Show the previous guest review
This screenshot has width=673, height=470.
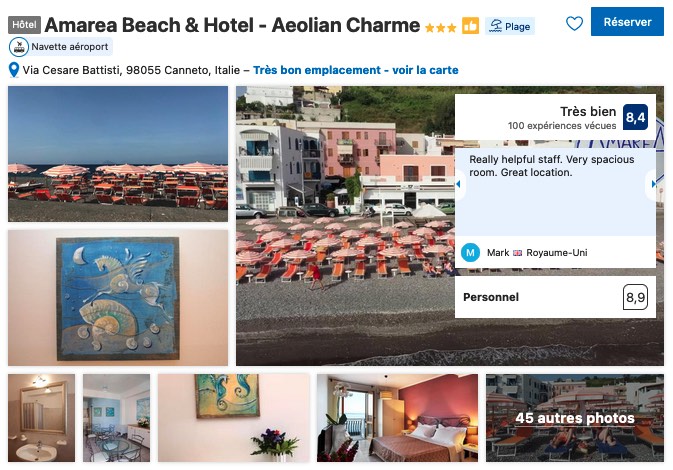(458, 184)
